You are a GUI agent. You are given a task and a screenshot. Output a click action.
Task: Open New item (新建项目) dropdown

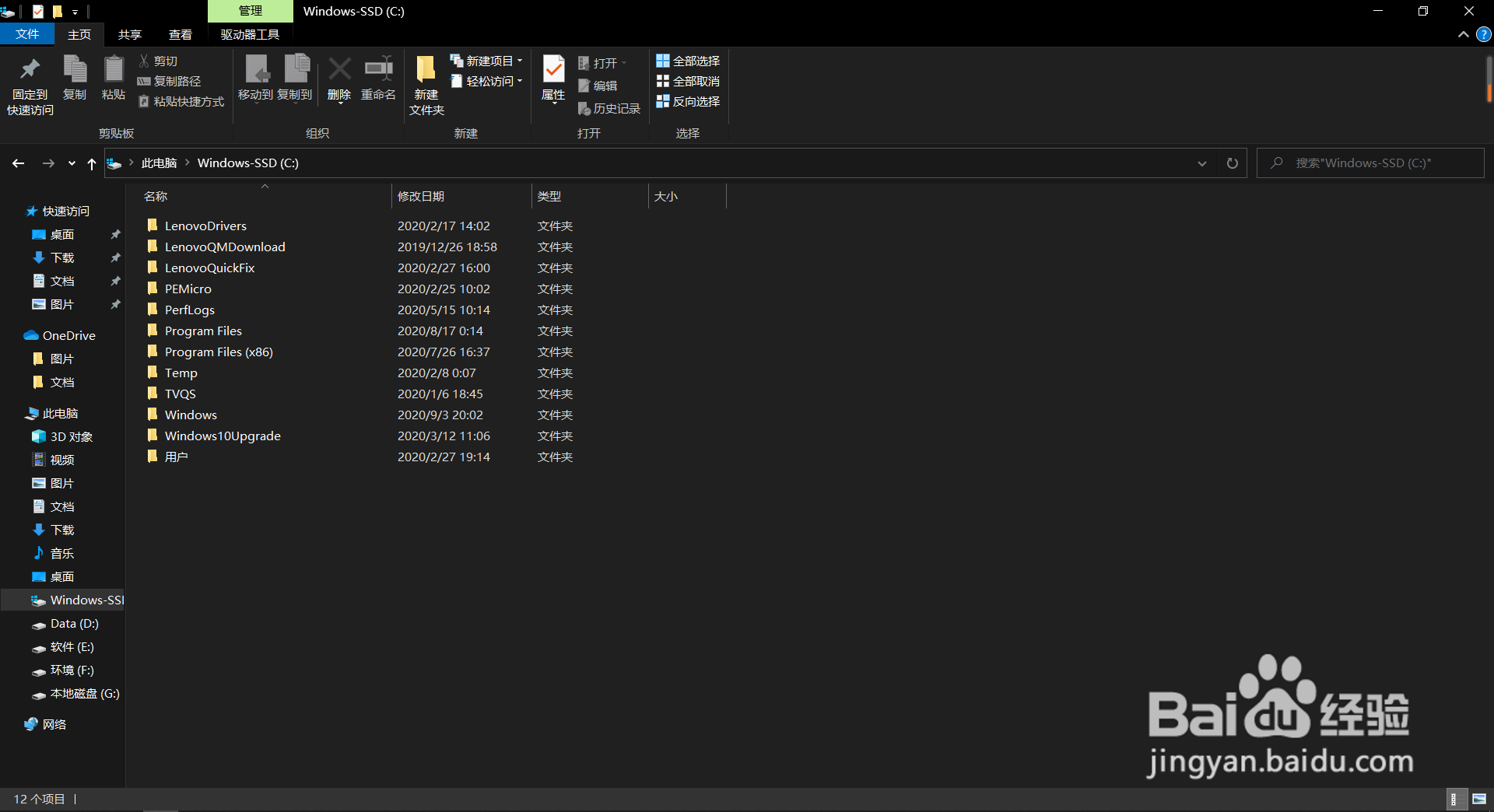coord(486,61)
